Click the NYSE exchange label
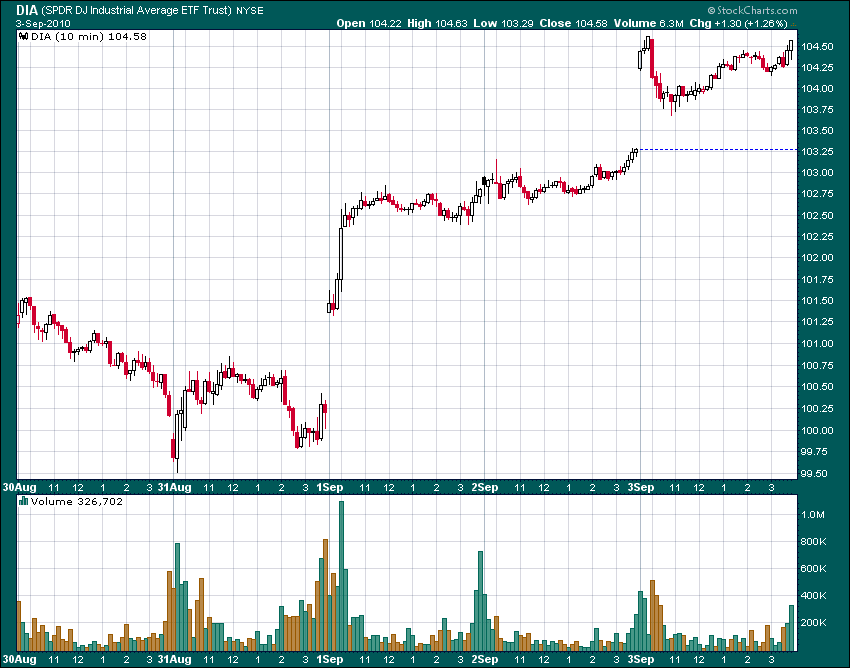850x668 pixels. coord(249,10)
